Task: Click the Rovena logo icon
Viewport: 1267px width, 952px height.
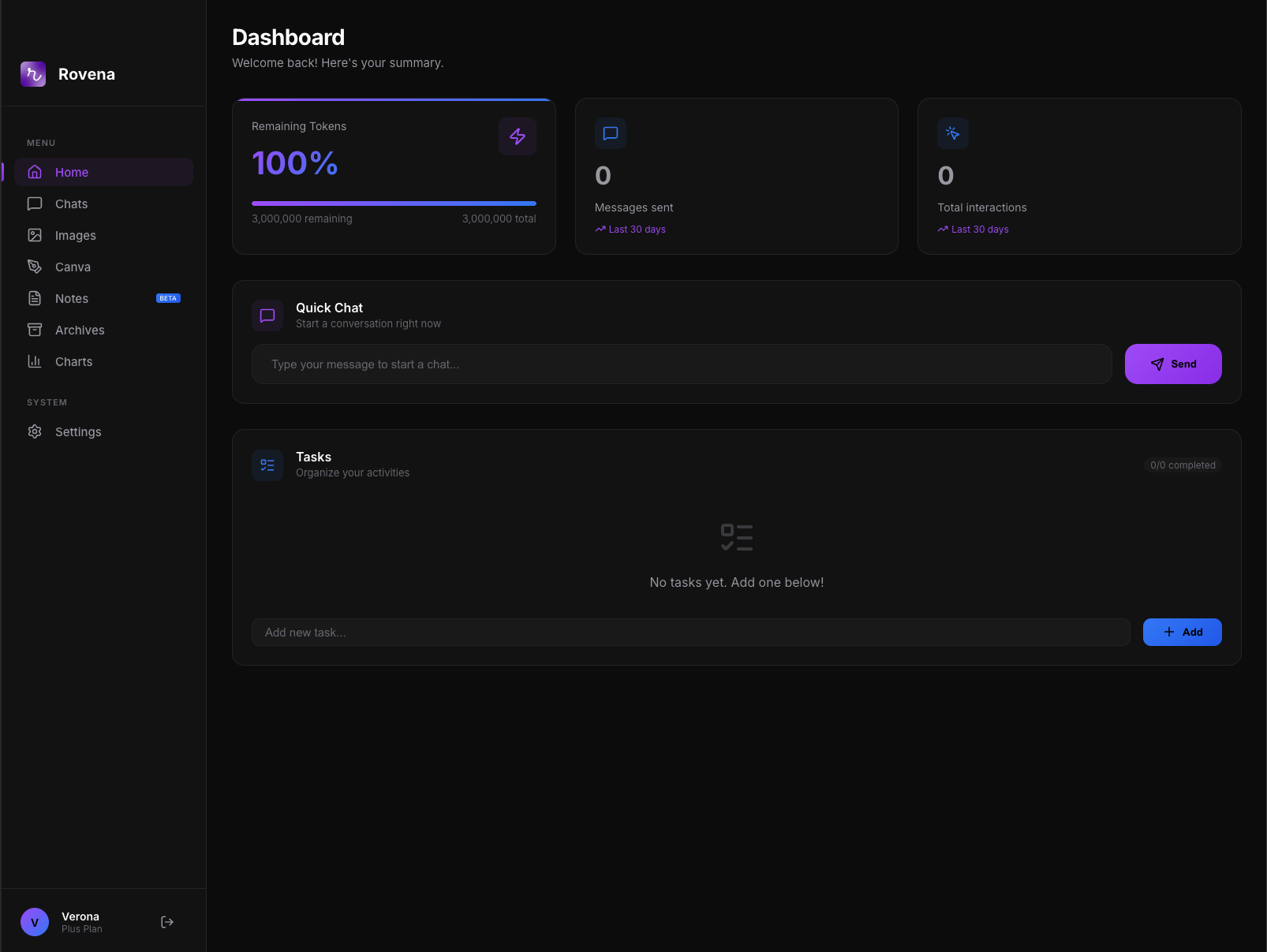Action: coord(33,74)
